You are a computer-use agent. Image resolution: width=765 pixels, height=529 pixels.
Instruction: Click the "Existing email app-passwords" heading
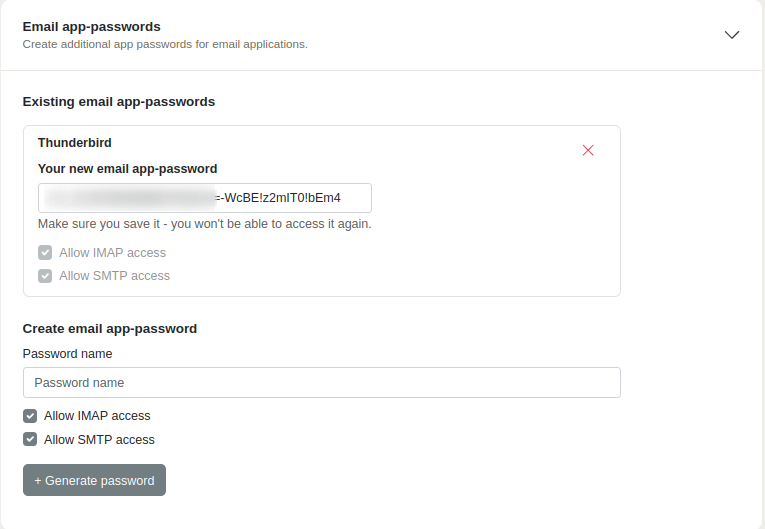click(x=119, y=102)
